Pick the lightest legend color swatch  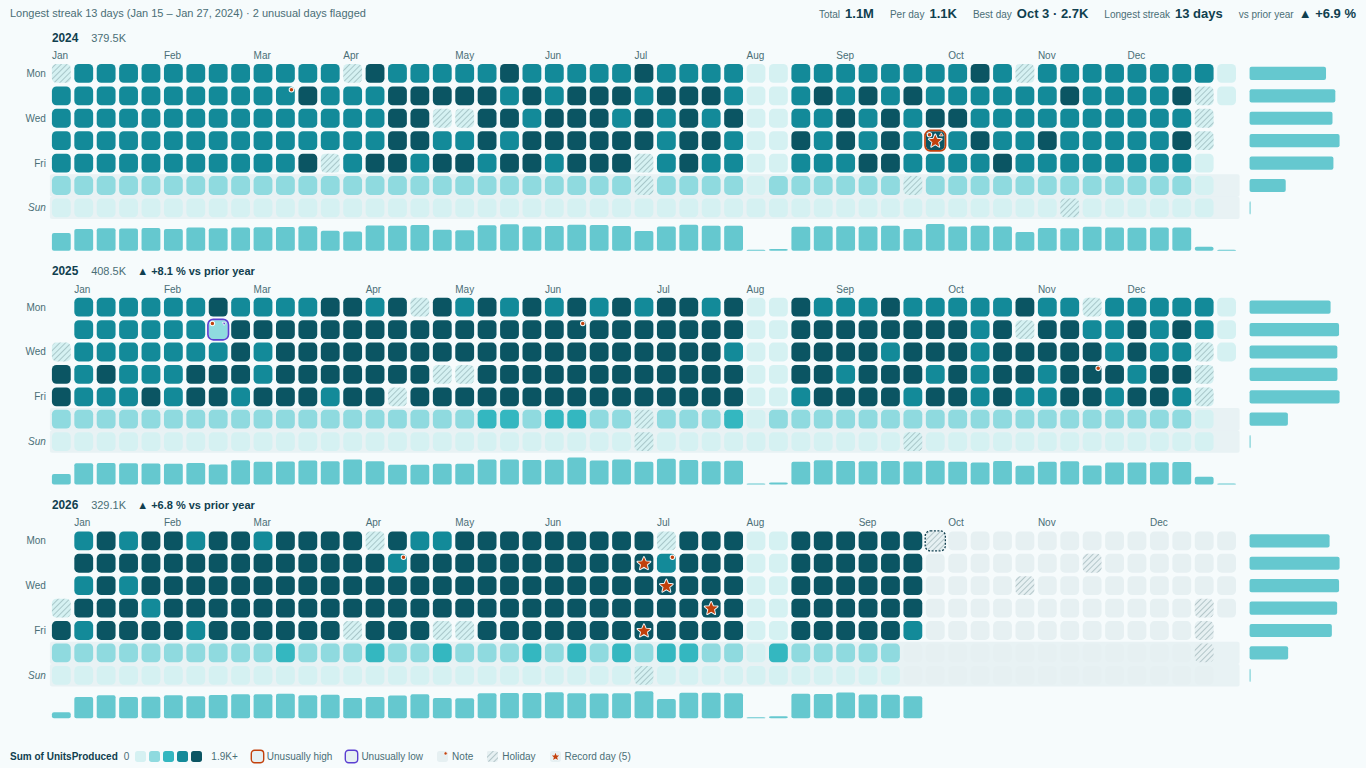[141, 757]
